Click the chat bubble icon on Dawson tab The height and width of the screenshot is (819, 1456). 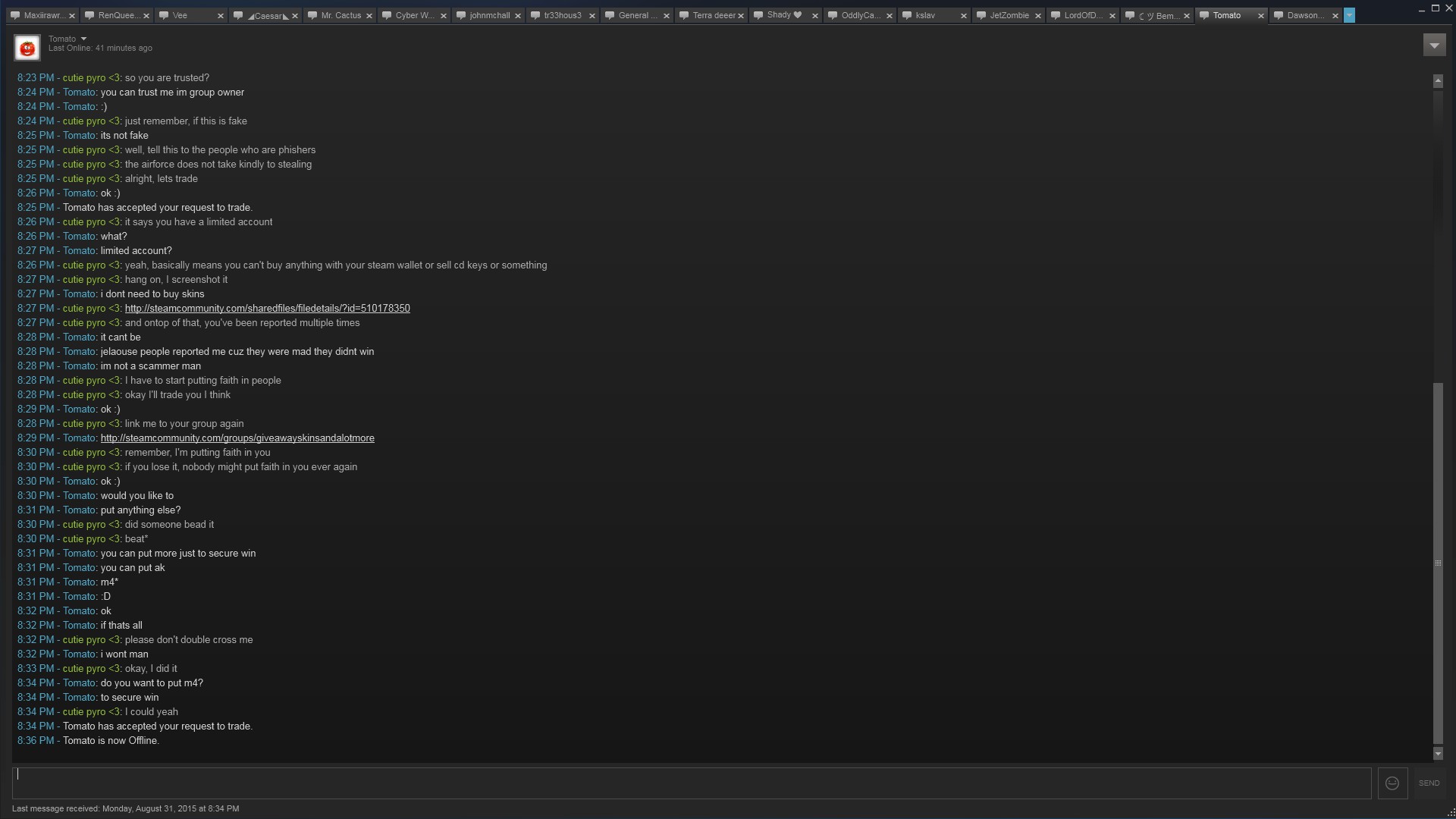point(1279,15)
